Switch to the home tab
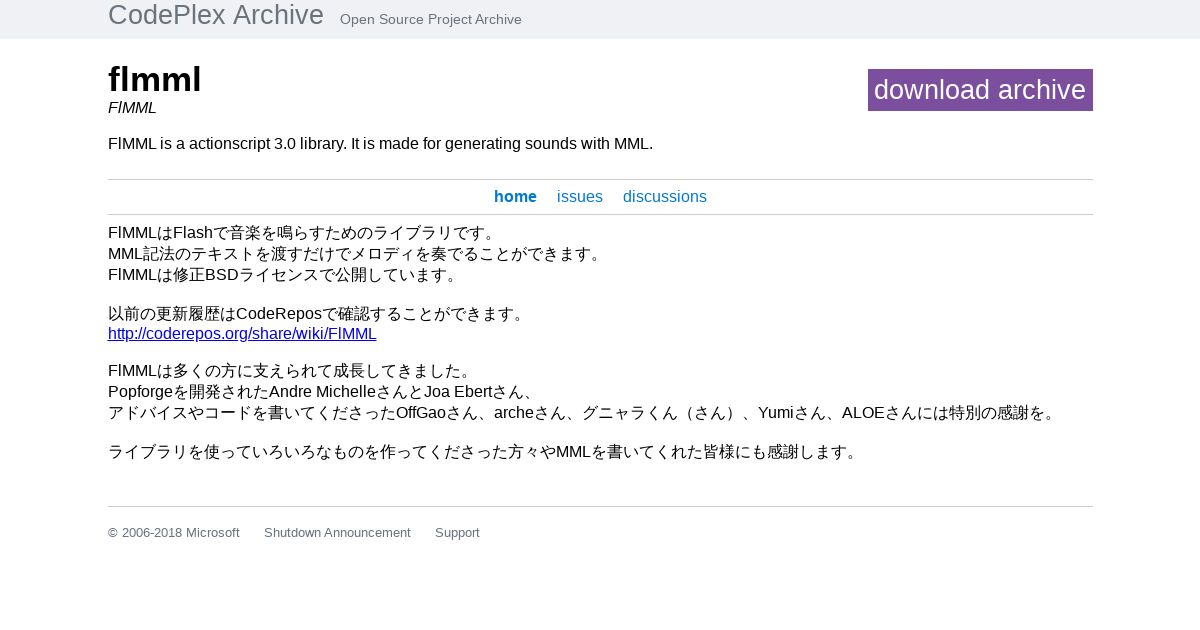The image size is (1200, 630). pos(515,197)
